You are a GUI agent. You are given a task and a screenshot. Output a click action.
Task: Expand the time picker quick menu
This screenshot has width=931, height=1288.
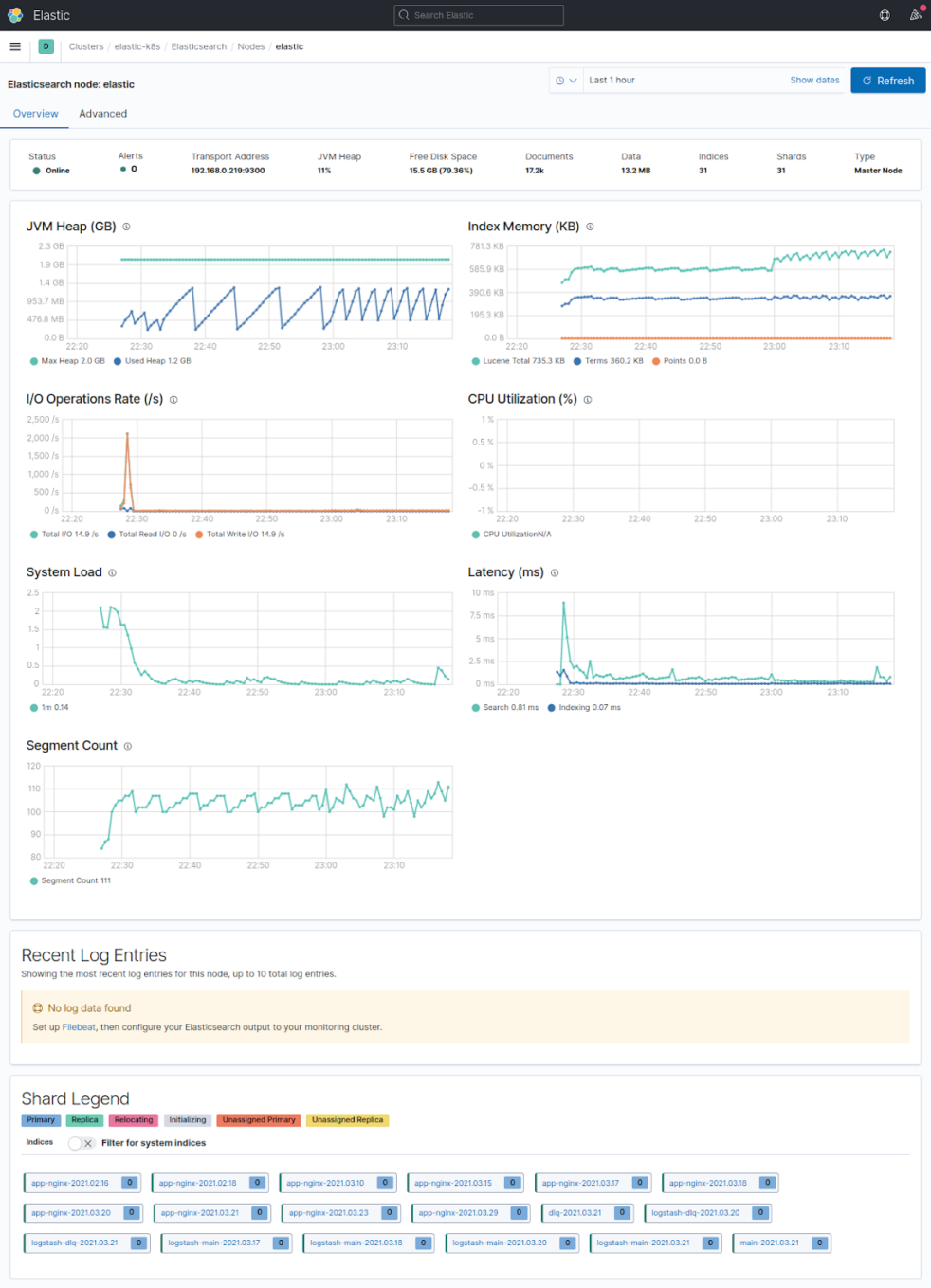tap(566, 81)
